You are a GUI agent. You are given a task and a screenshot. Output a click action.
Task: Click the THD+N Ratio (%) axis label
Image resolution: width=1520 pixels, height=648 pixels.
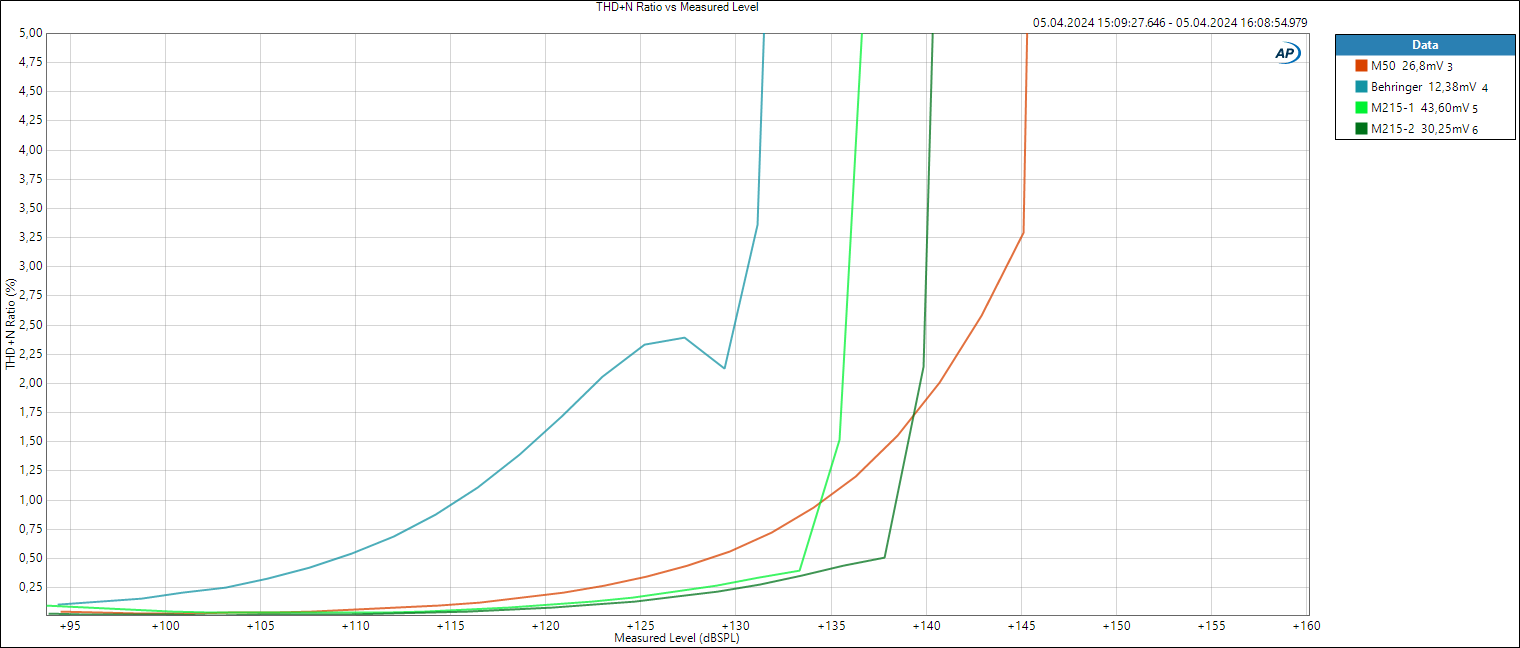[12, 325]
